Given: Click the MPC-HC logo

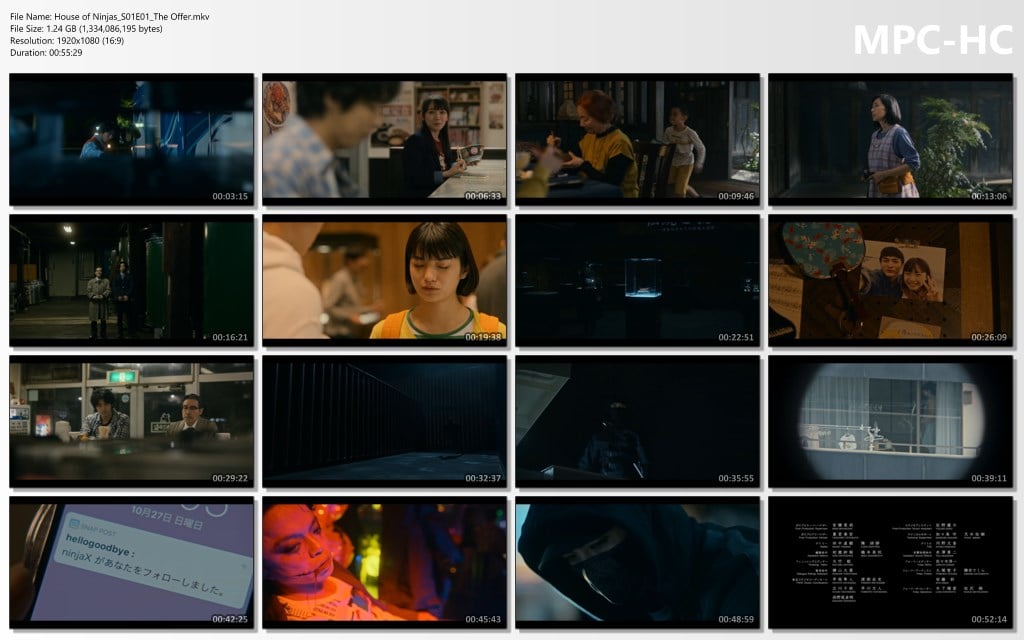Looking at the screenshot, I should (932, 39).
